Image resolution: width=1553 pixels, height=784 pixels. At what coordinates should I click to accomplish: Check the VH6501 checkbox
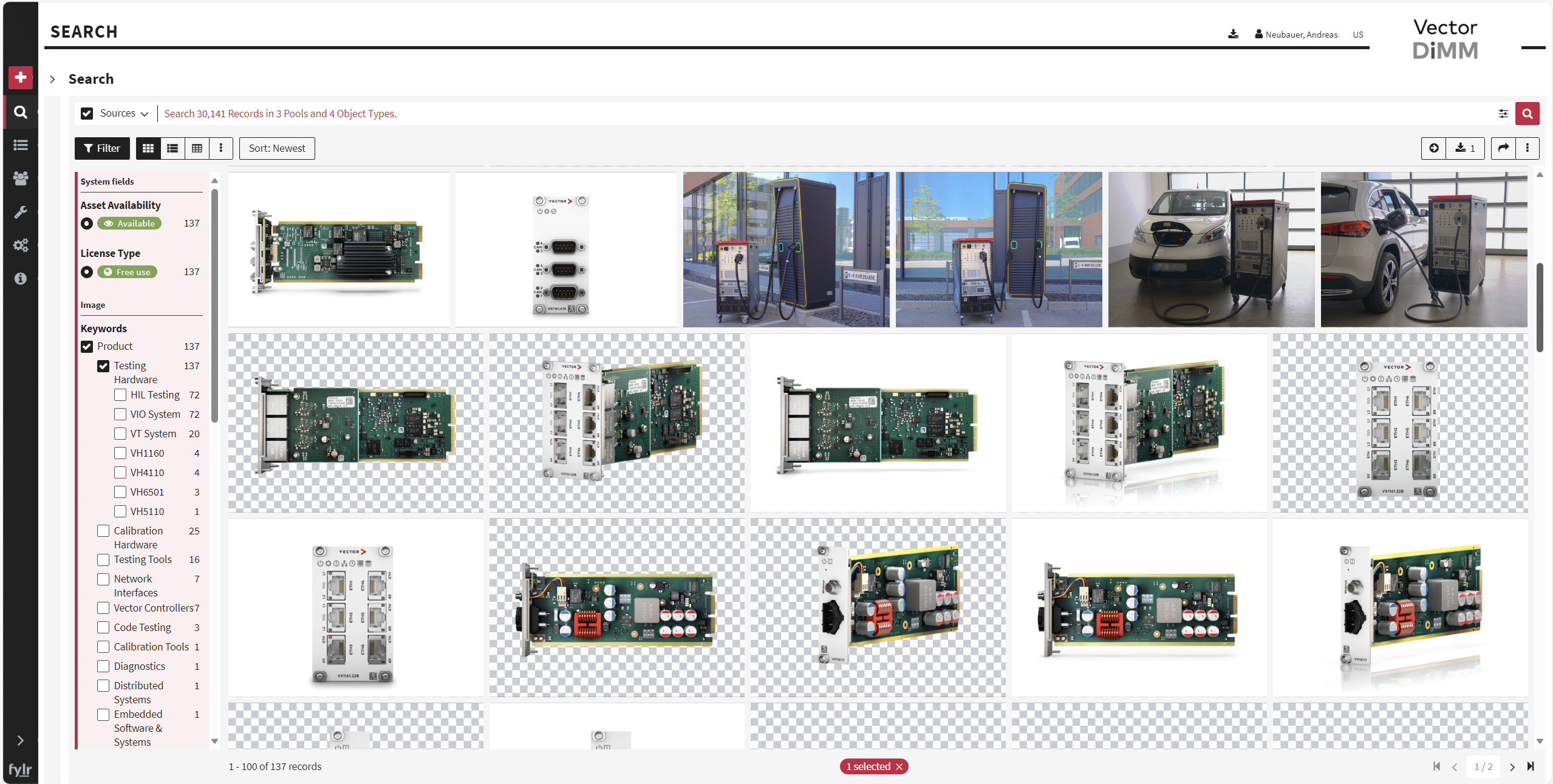pos(120,492)
